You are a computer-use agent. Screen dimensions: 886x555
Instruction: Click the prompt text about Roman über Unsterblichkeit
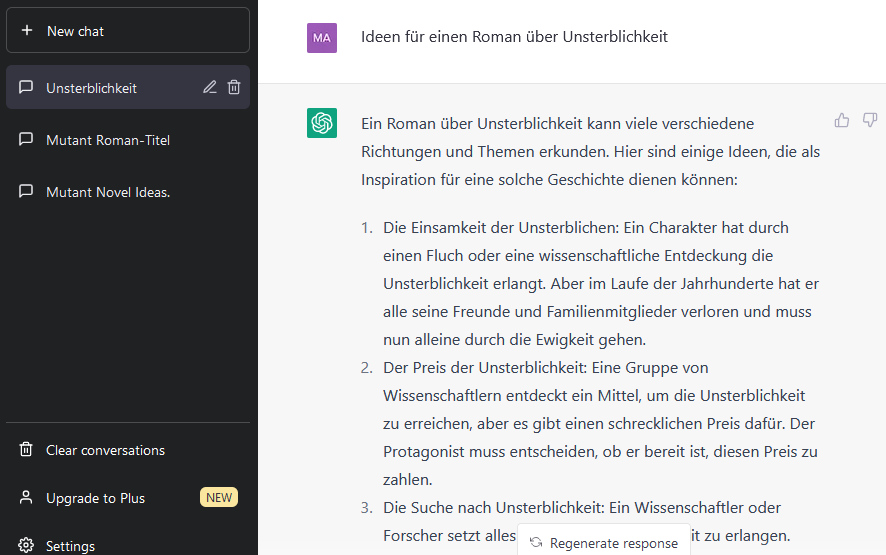coord(514,37)
